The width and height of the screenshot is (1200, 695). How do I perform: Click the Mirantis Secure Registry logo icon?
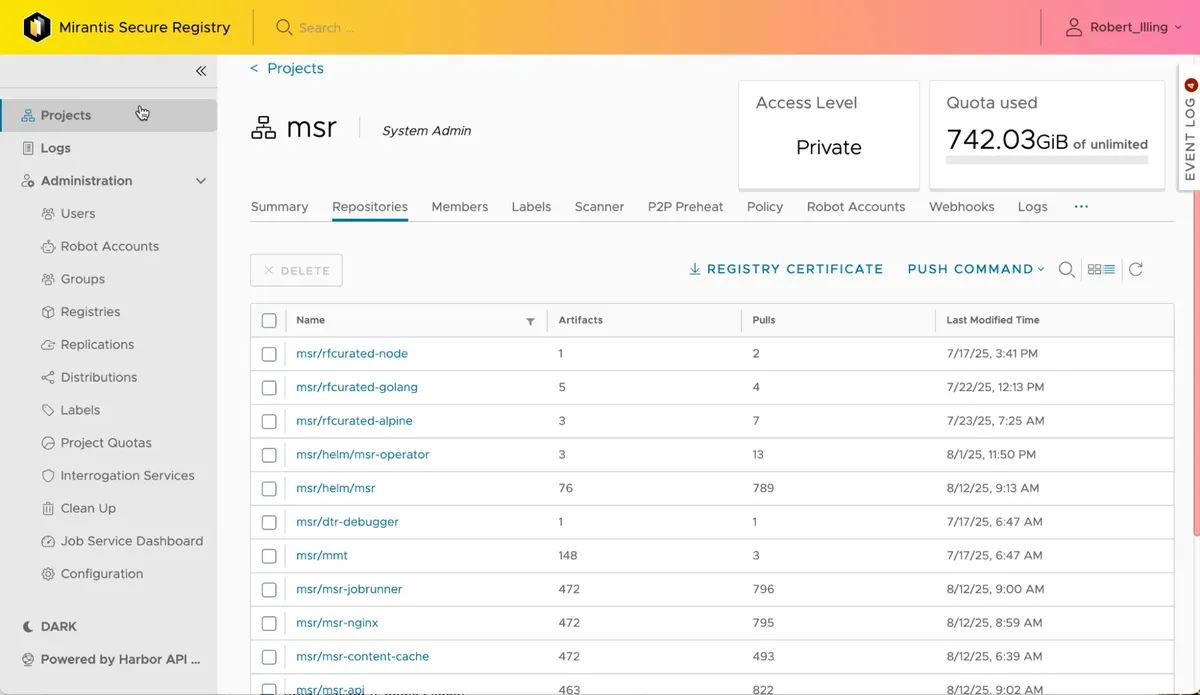pyautogui.click(x=37, y=27)
